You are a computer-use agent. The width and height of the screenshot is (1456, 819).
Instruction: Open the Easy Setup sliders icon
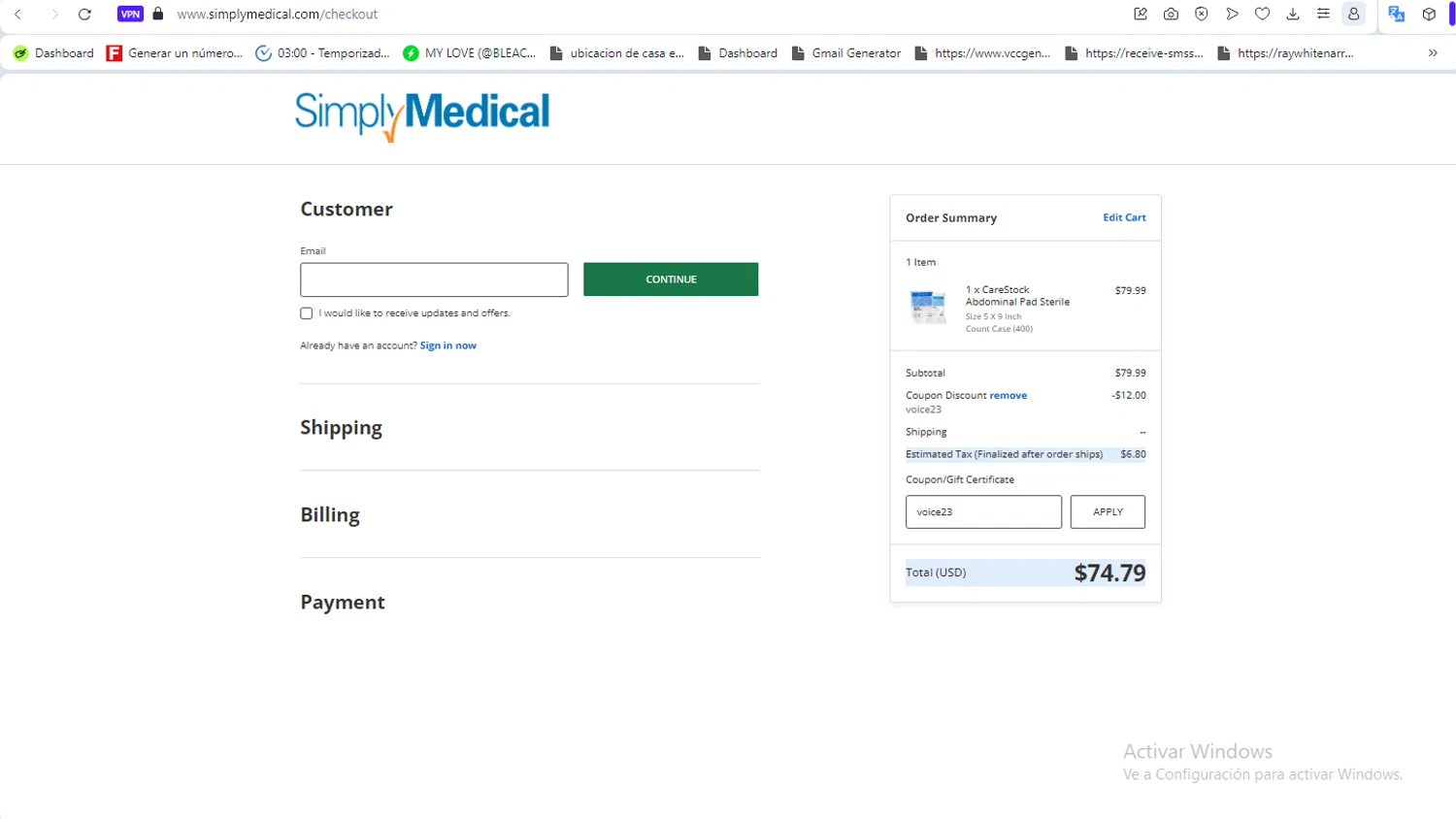(1323, 14)
